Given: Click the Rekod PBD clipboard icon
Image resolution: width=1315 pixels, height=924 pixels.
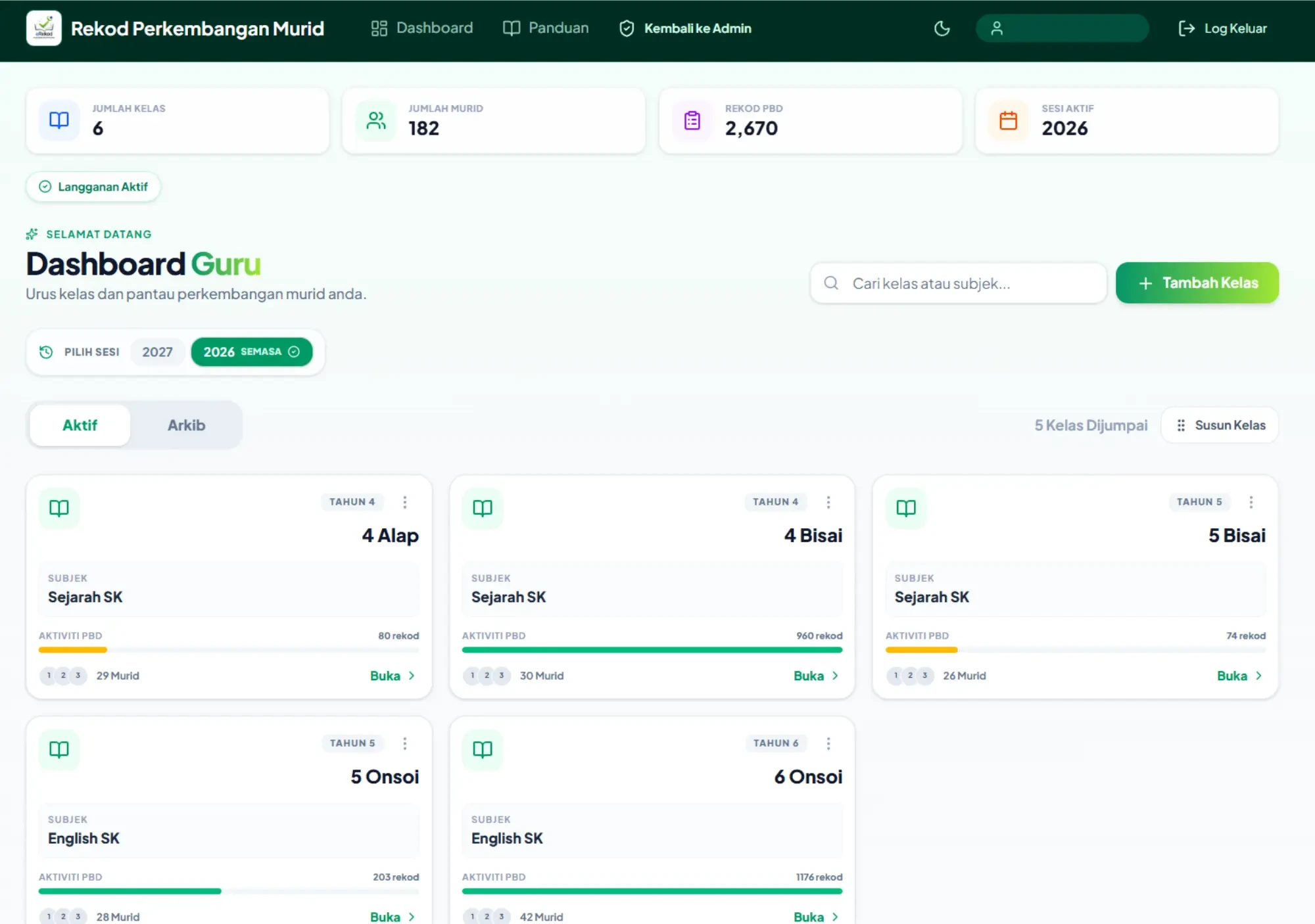Looking at the screenshot, I should tap(692, 120).
